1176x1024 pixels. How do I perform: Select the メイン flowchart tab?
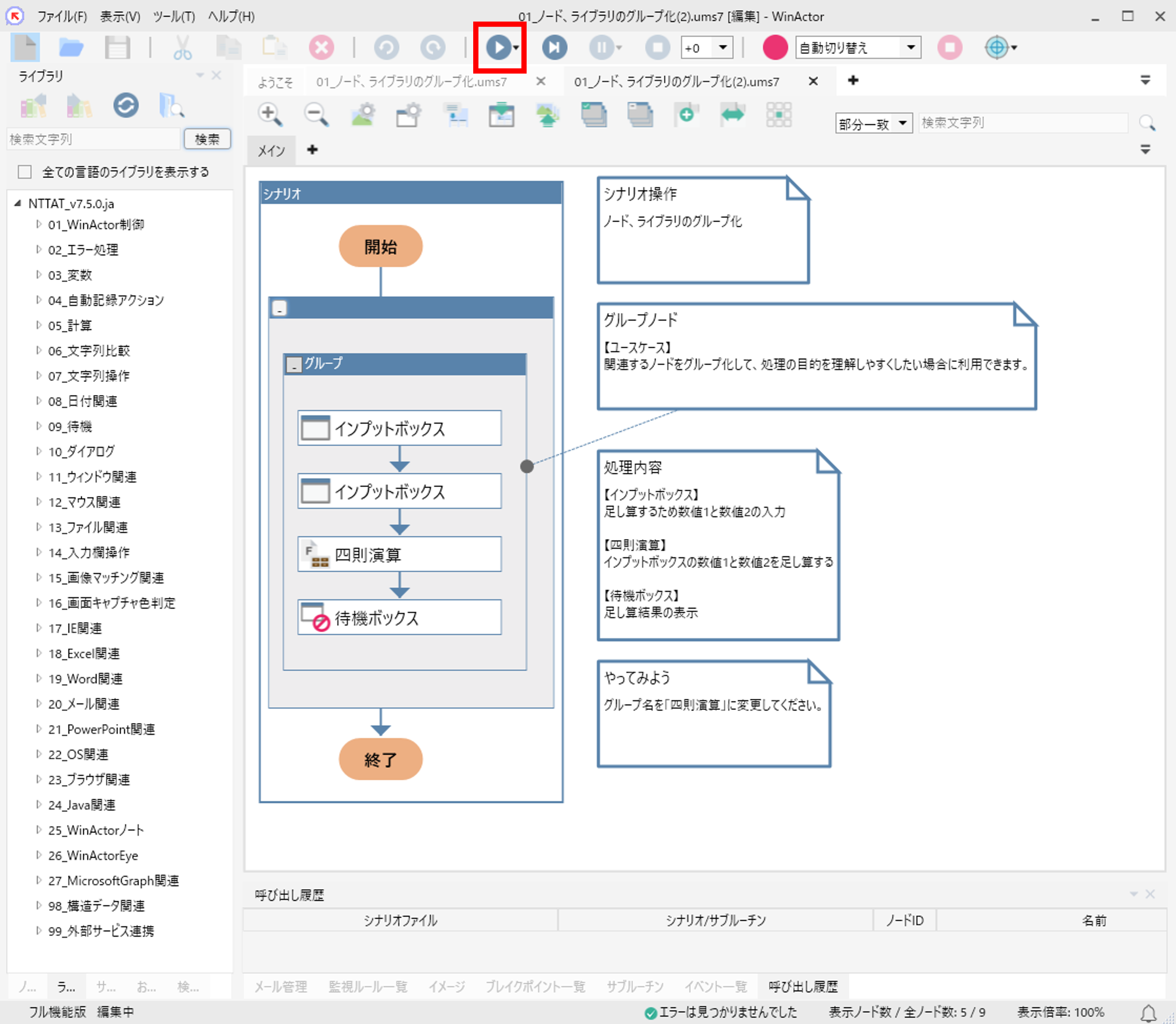click(271, 150)
